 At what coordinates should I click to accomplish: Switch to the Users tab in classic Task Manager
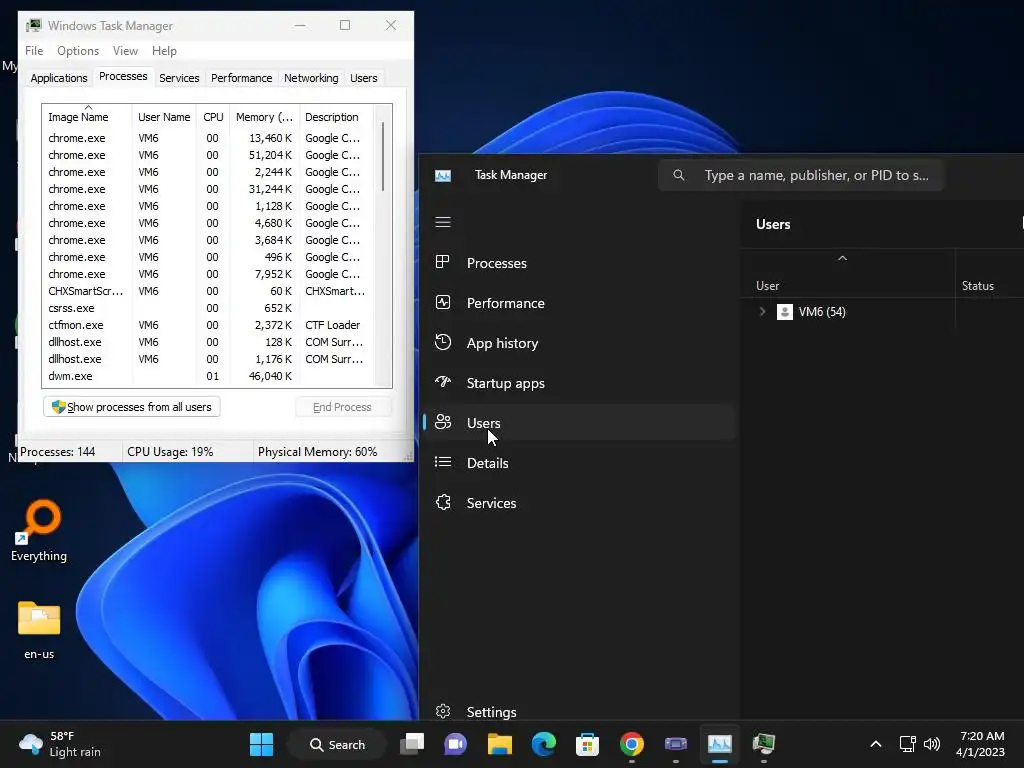tap(363, 78)
